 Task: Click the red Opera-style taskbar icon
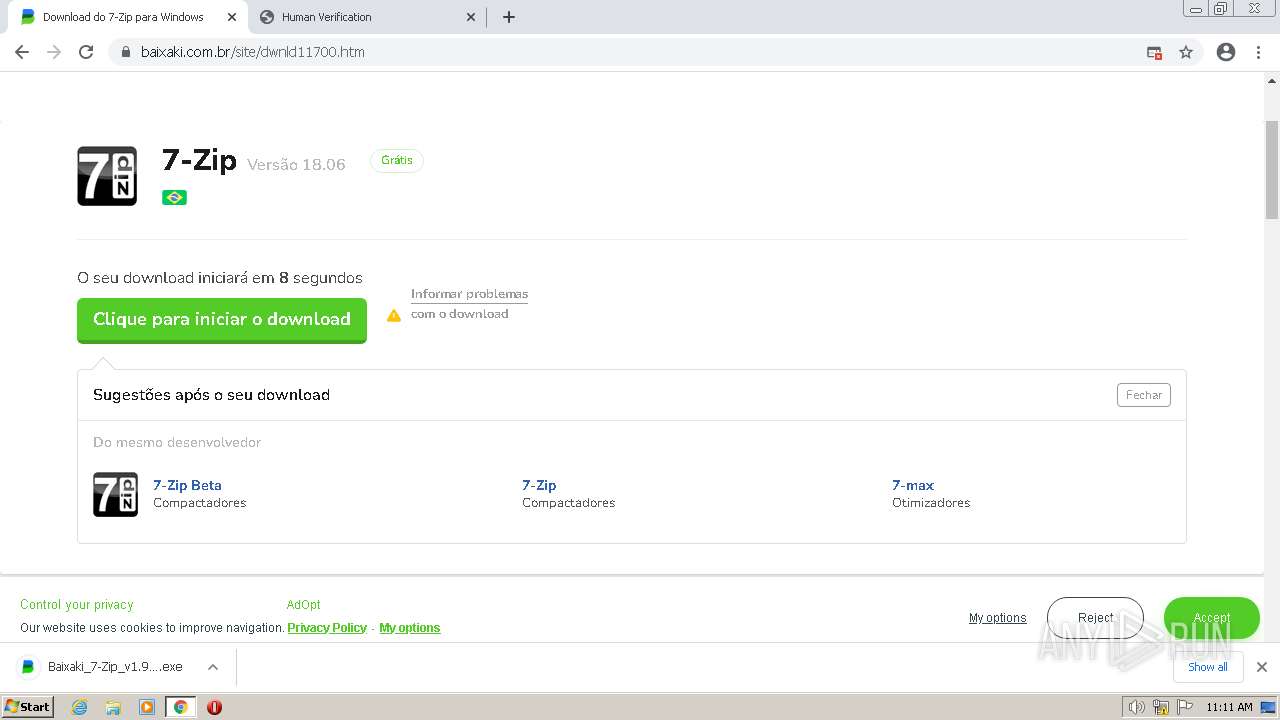click(214, 707)
